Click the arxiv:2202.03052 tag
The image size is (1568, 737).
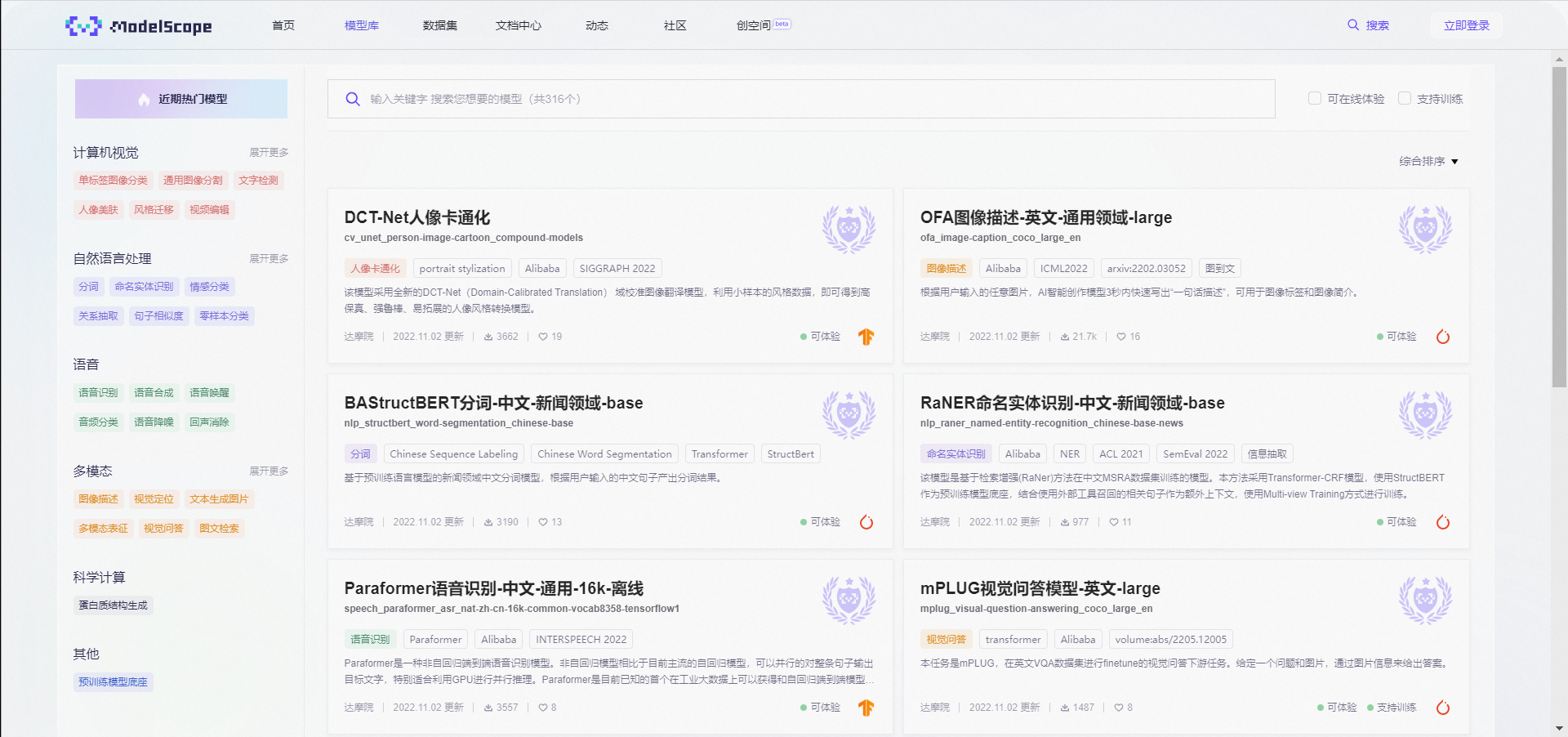pos(1147,268)
